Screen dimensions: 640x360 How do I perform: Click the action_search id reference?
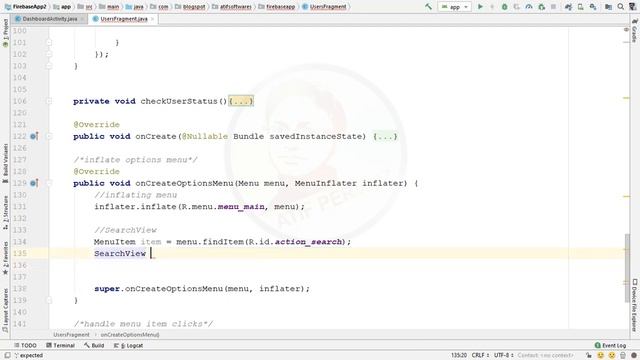(x=308, y=242)
